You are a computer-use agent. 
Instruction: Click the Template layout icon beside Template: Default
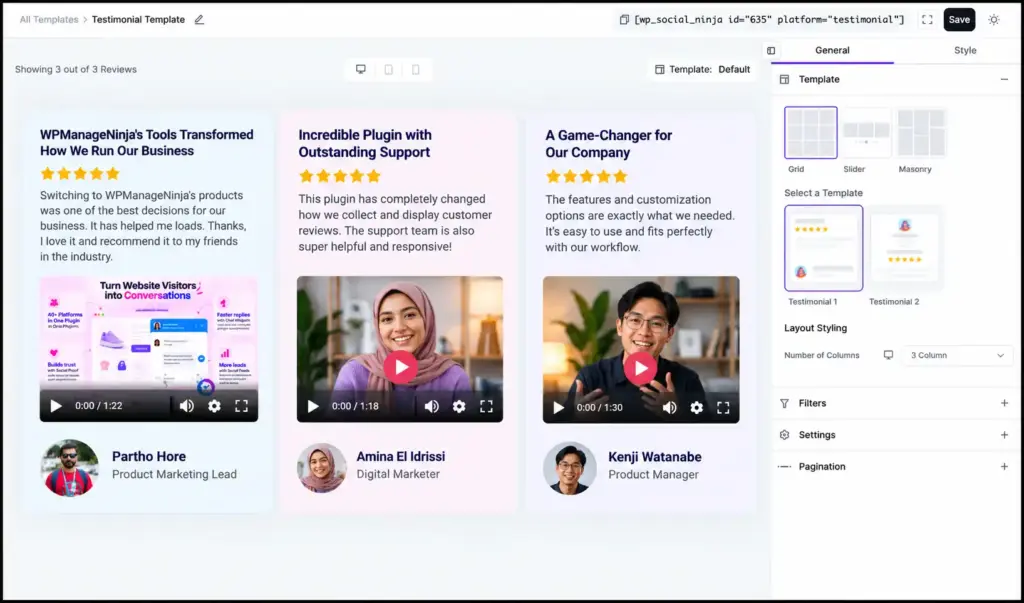[660, 69]
